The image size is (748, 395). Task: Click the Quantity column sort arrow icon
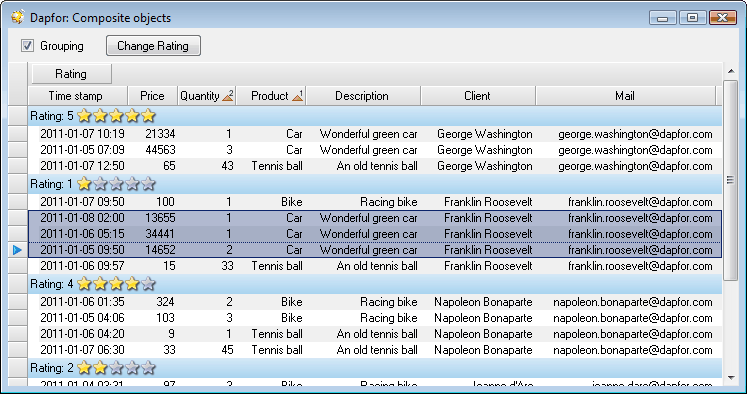pos(228,97)
